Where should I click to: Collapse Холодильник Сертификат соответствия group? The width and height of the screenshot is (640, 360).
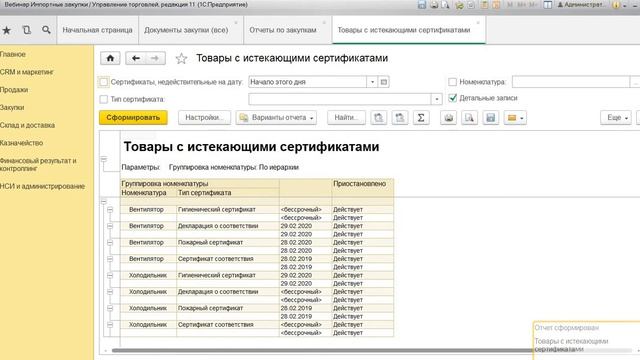pos(110,325)
